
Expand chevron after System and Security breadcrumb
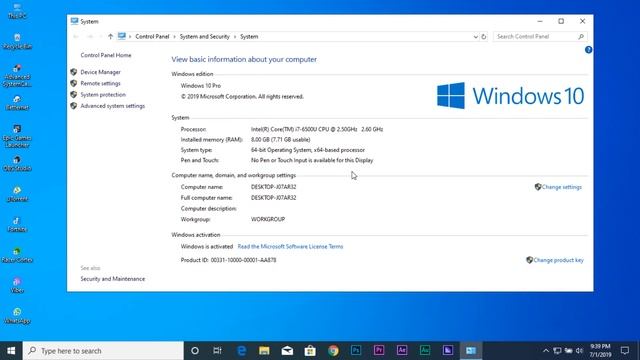pos(235,37)
